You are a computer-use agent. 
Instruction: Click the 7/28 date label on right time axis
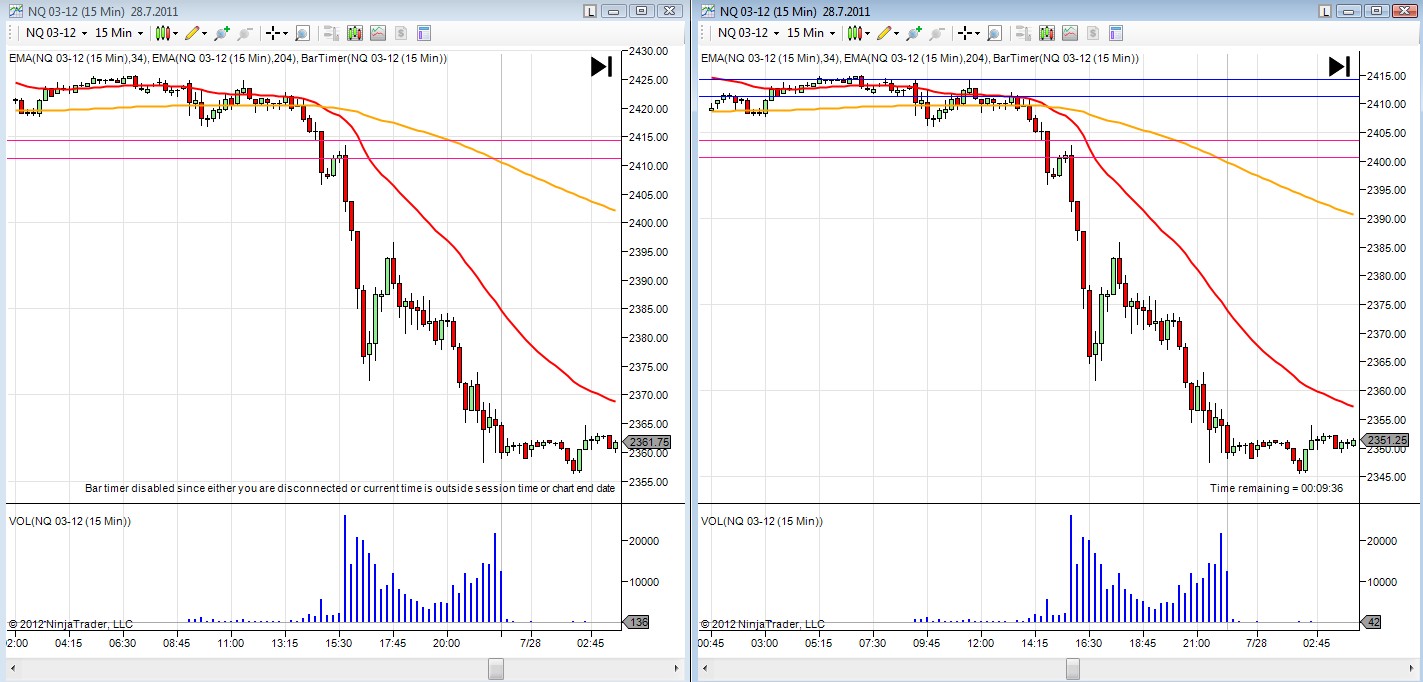[1257, 644]
